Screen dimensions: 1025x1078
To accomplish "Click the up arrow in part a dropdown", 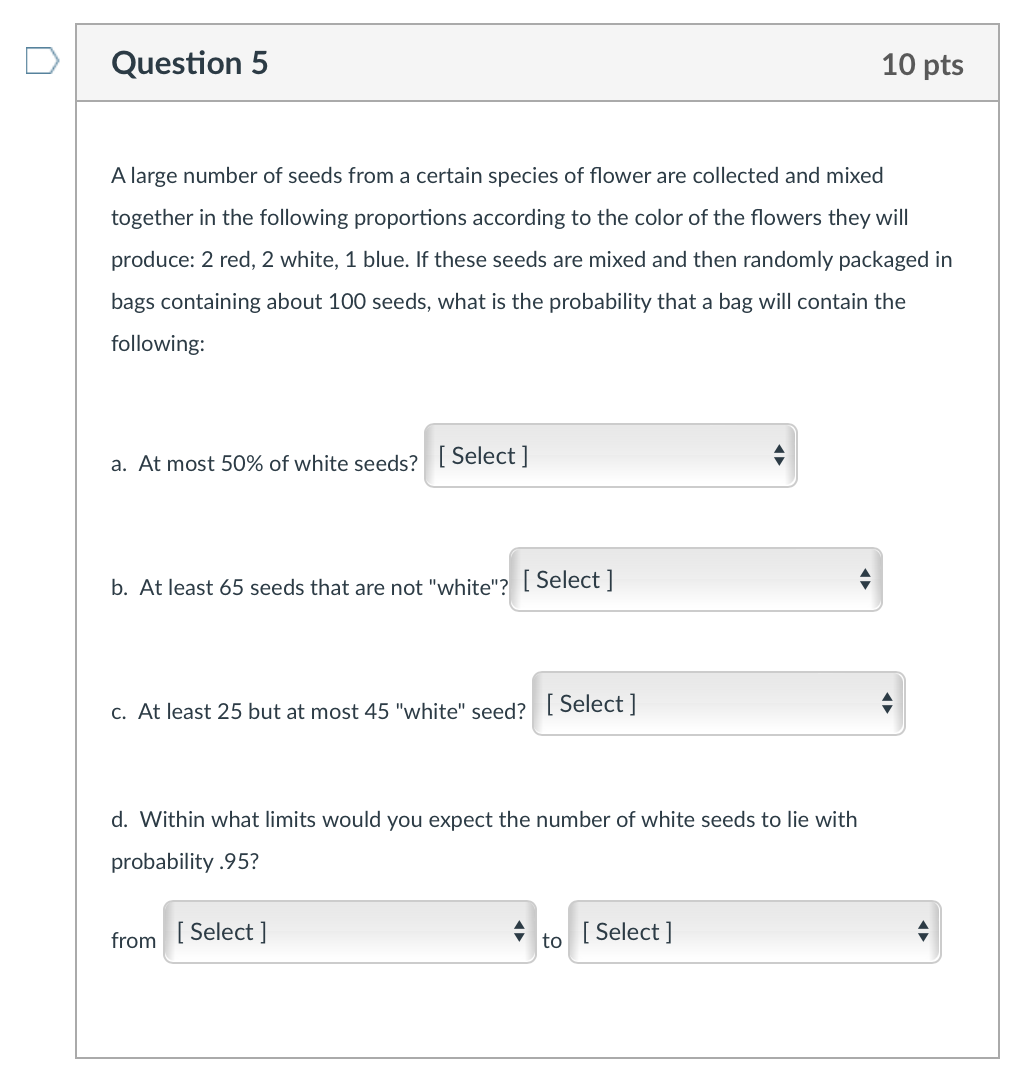I will coord(781,449).
